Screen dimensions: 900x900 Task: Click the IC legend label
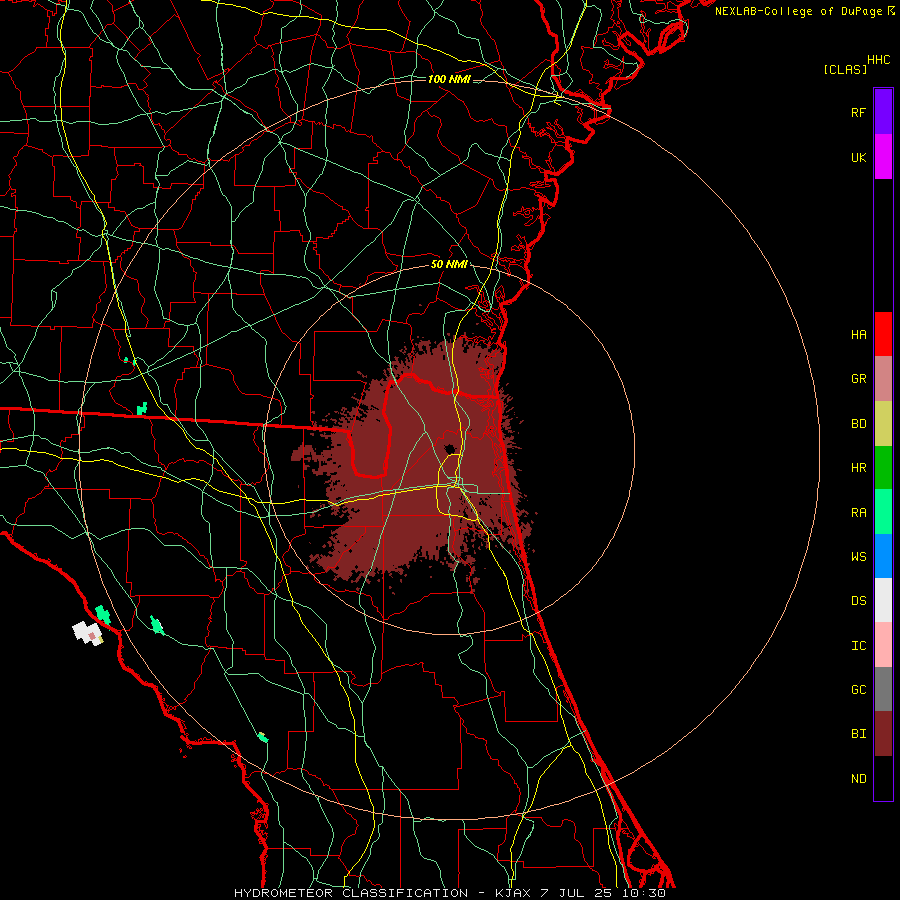[x=858, y=645]
